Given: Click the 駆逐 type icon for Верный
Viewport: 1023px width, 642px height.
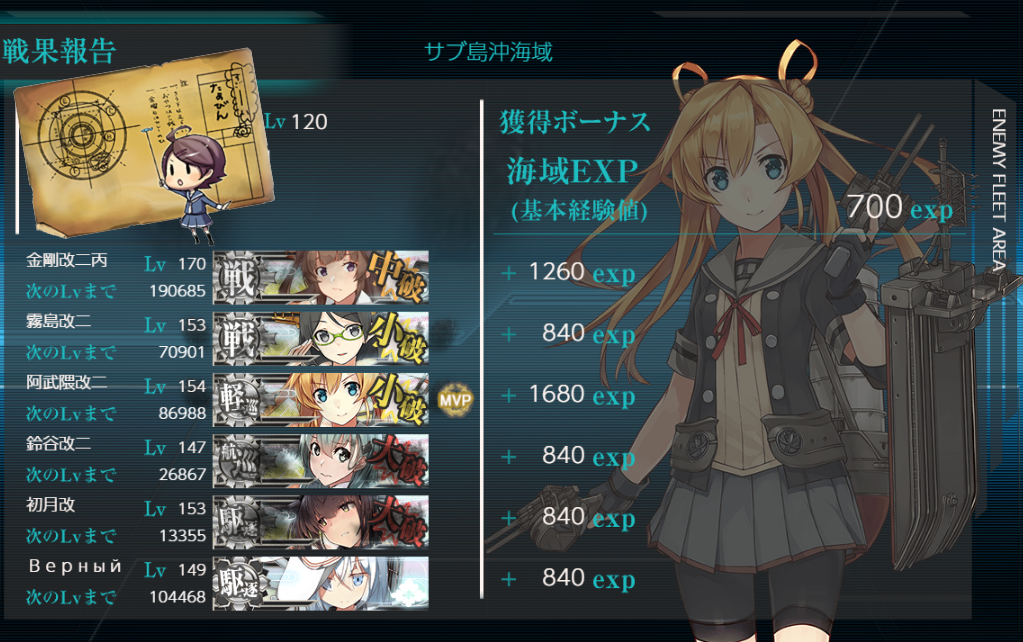Looking at the screenshot, I should [x=237, y=583].
